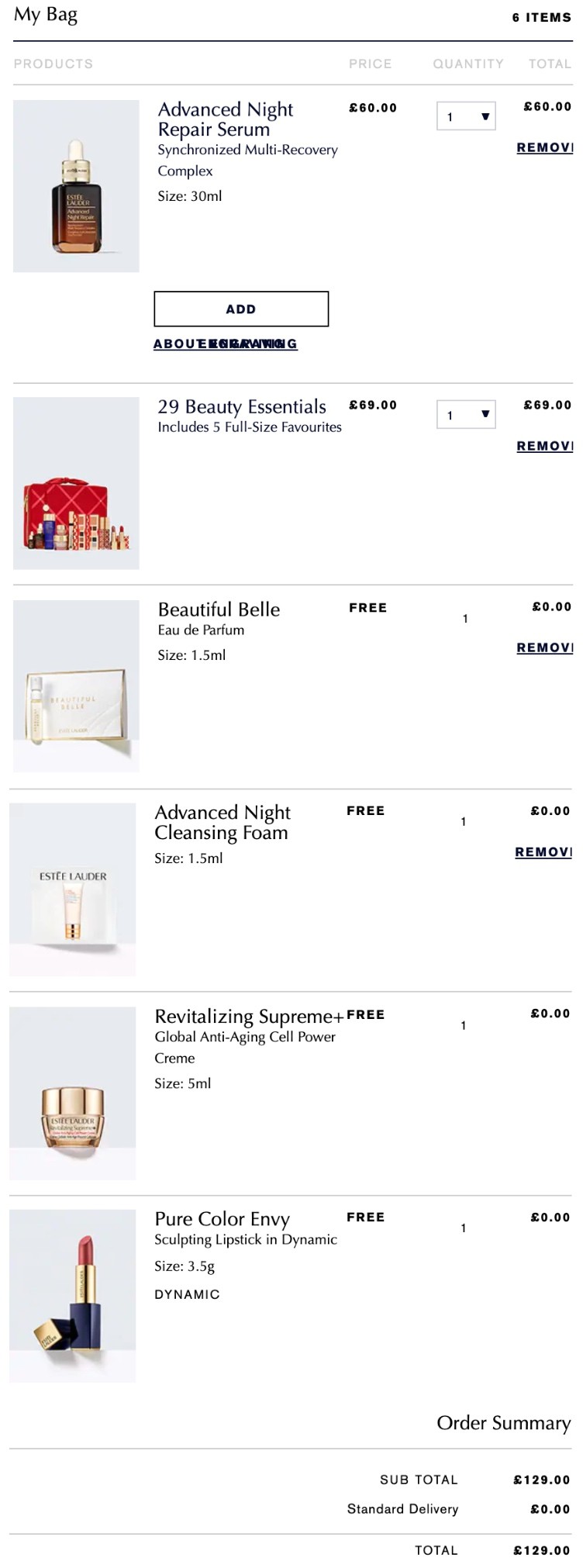Open the Advanced Night Repair Serum title
Image resolution: width=583 pixels, height=1568 pixels.
226,119
